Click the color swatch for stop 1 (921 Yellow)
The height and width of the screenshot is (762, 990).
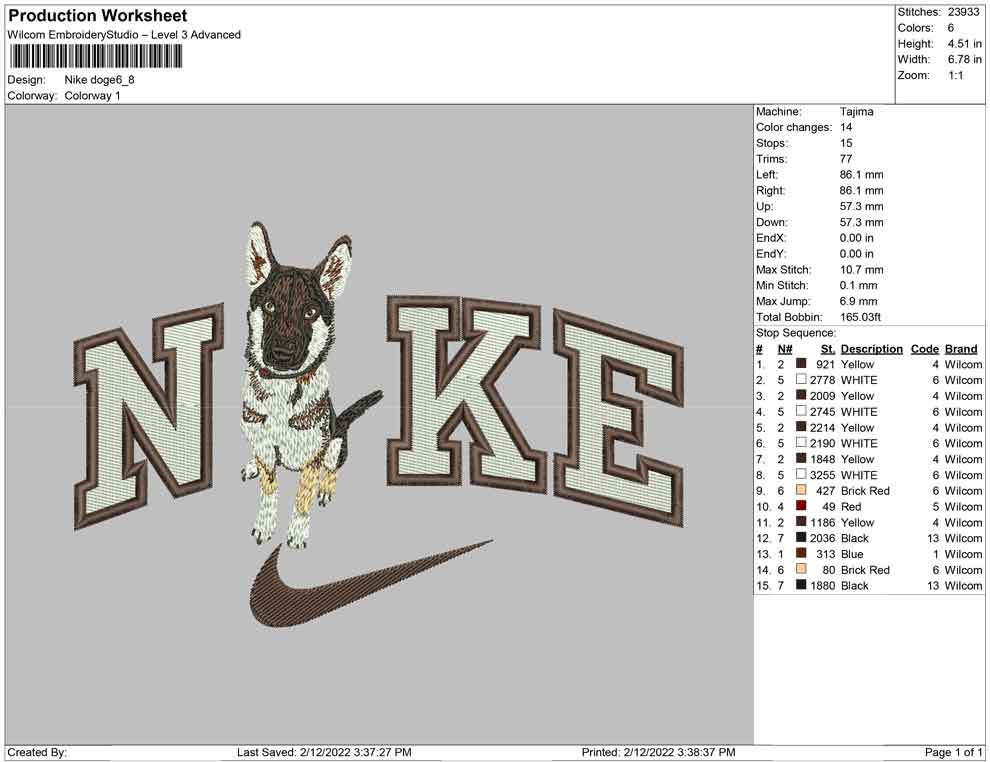tap(801, 364)
